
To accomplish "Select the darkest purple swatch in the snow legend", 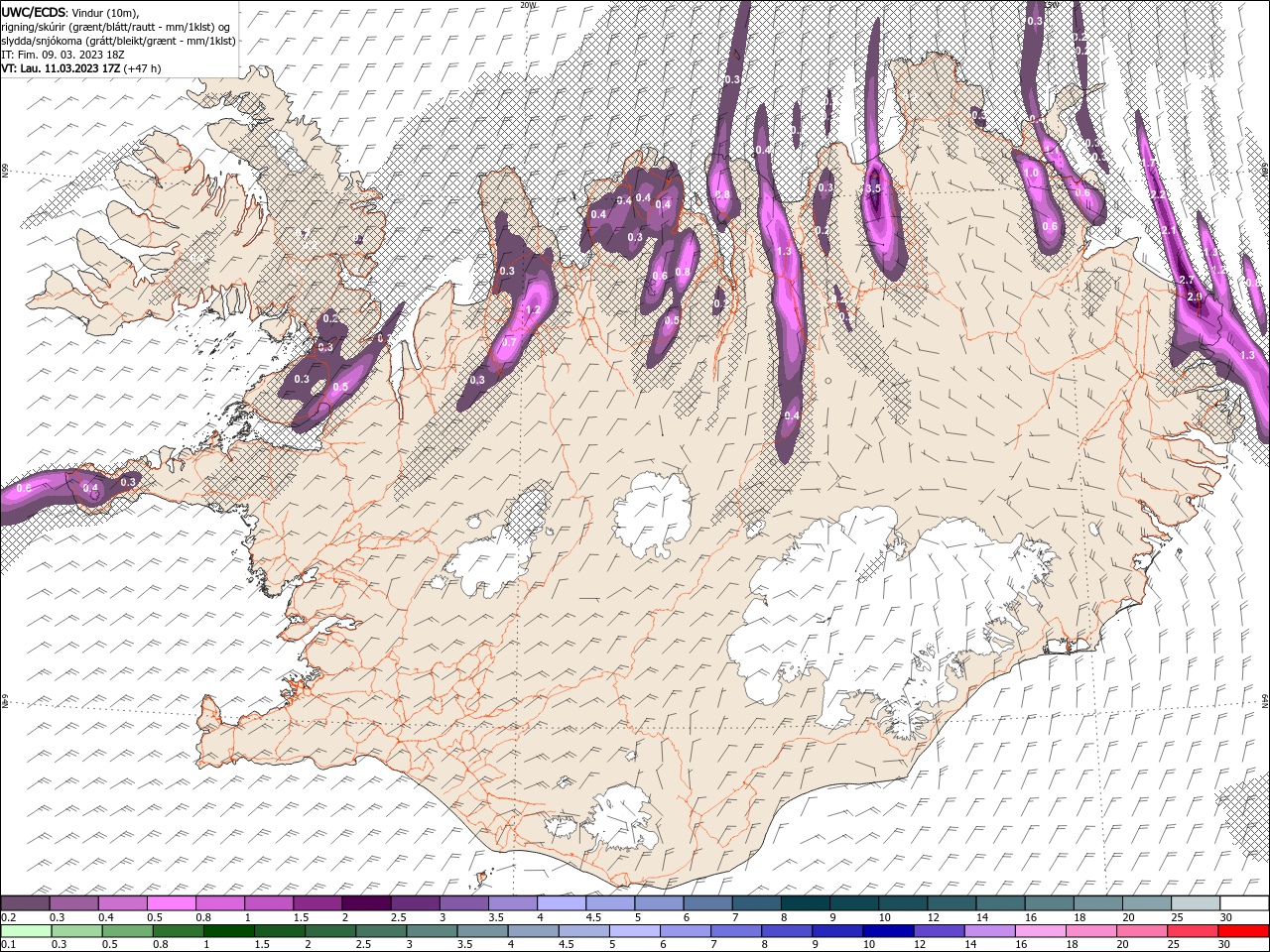I will pyautogui.click(x=366, y=903).
